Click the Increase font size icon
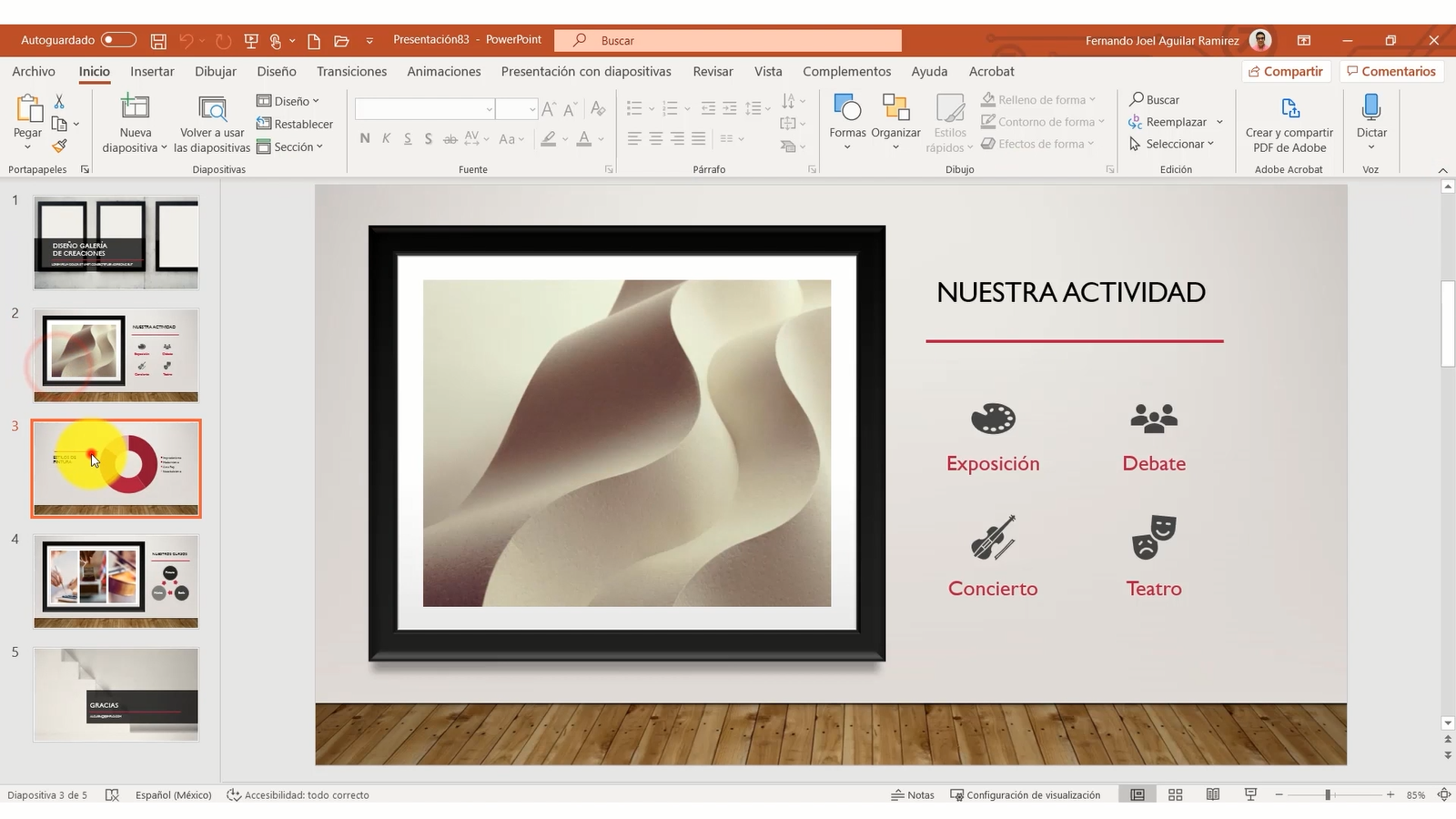Screen dimensions: 1456x819 [549, 109]
